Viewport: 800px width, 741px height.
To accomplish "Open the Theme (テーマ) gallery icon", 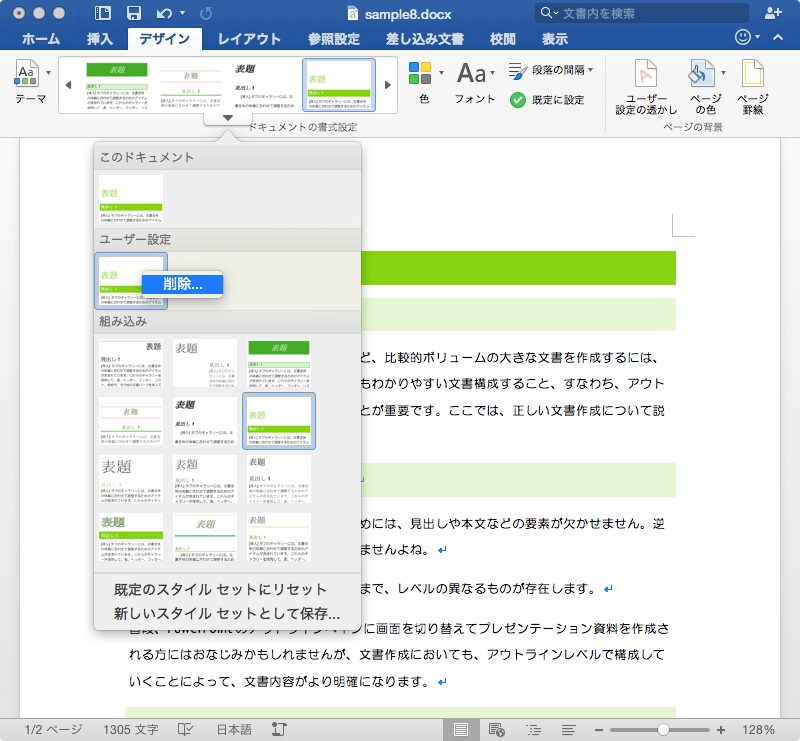I will (27, 73).
